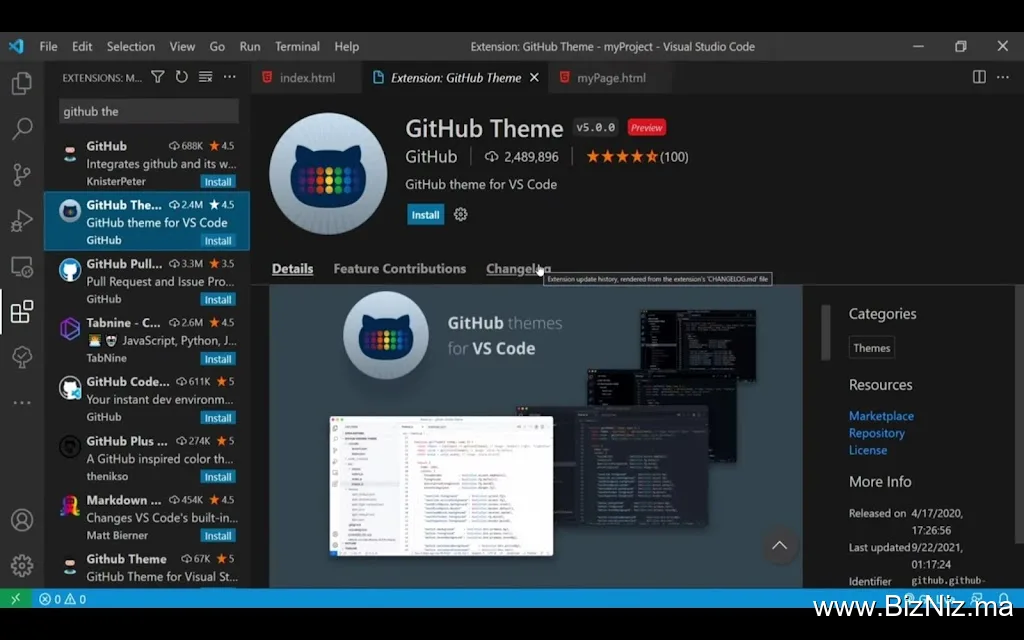Open the tree-shaped activity bar icon
Viewport: 1024px width, 640px height.
pos(22,357)
